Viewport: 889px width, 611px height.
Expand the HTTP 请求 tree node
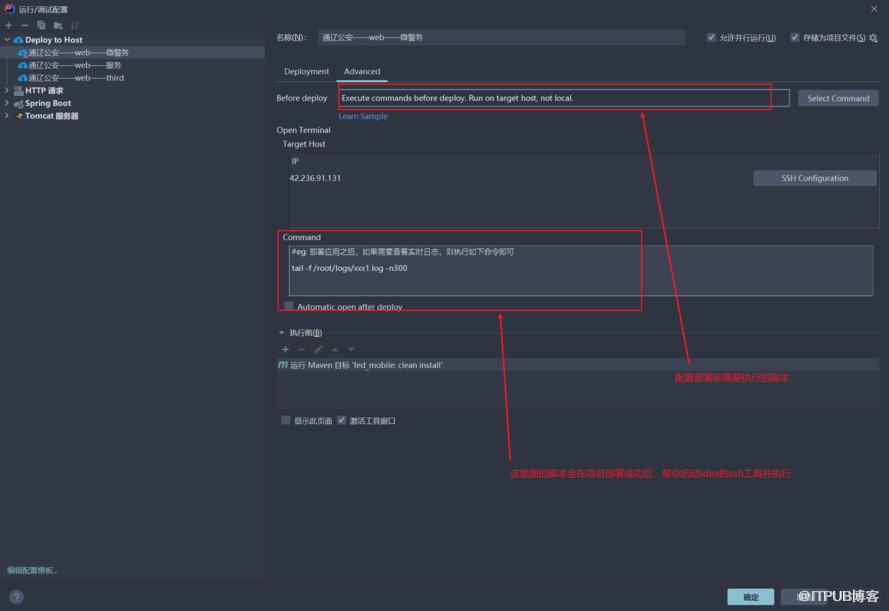pos(7,90)
